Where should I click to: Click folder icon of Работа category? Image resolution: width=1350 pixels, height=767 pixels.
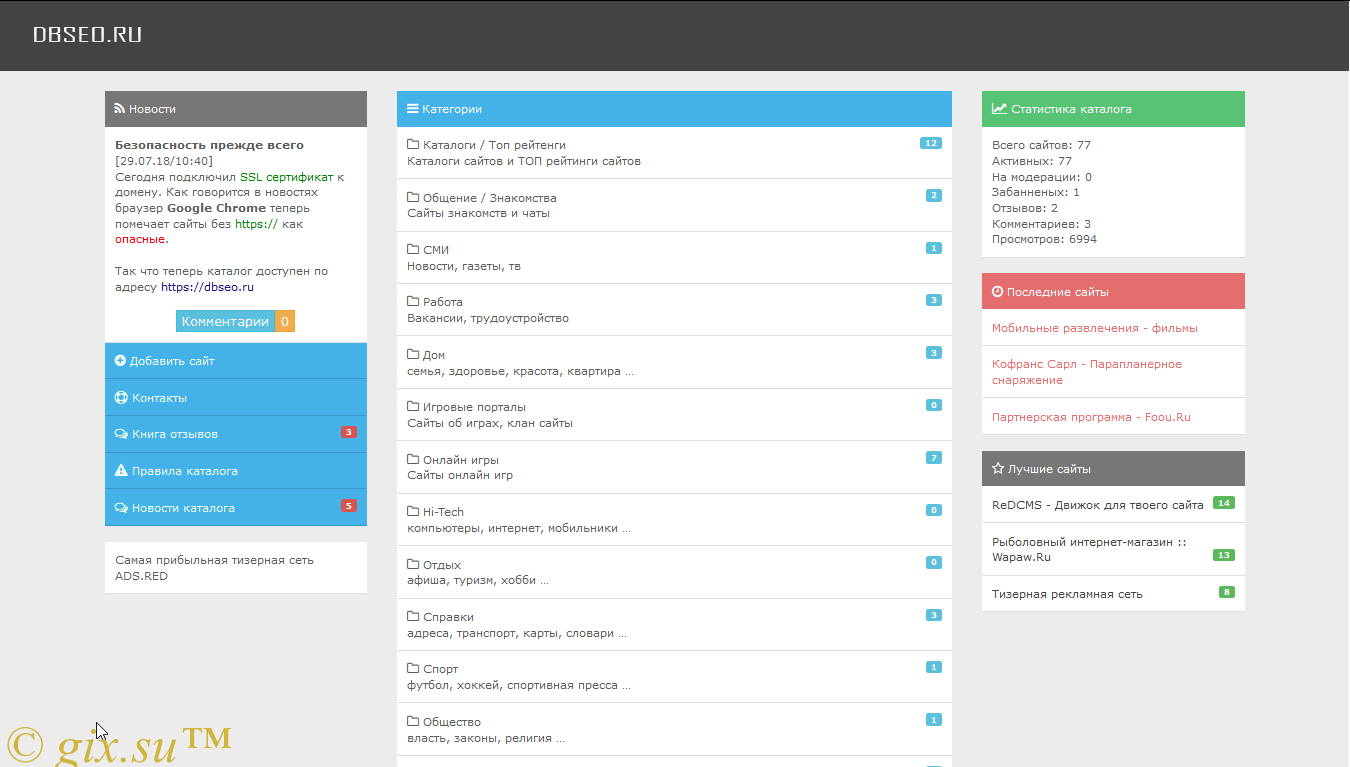pyautogui.click(x=413, y=302)
